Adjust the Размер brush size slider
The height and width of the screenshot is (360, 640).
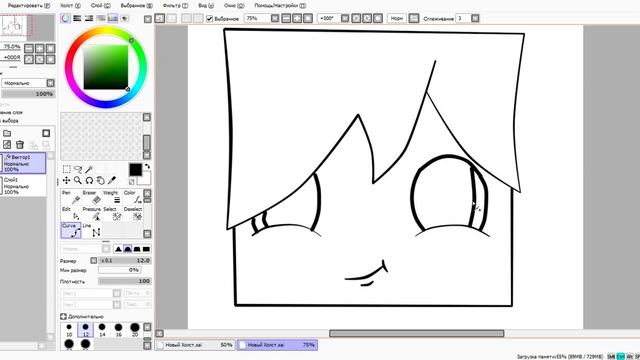(125, 260)
